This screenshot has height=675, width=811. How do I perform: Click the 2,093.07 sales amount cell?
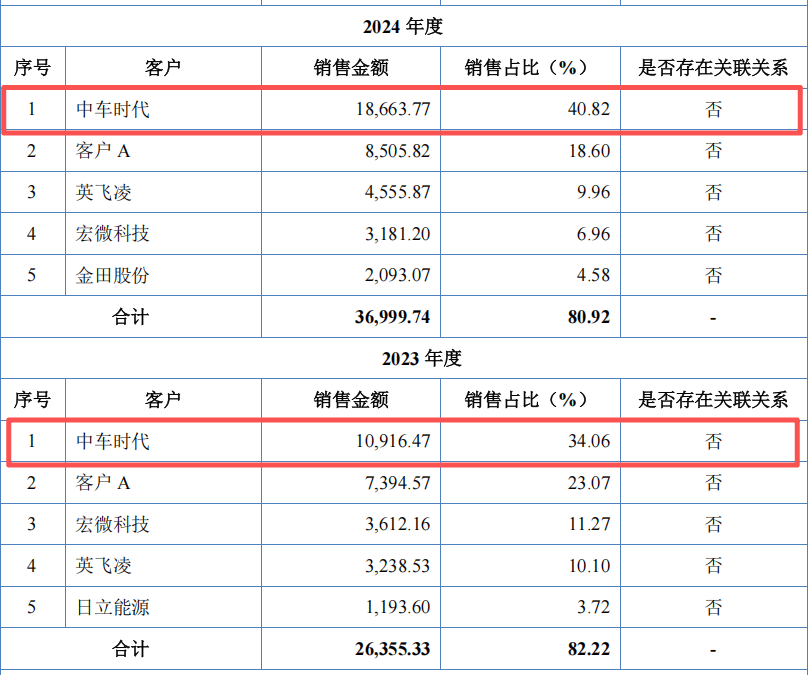392,275
